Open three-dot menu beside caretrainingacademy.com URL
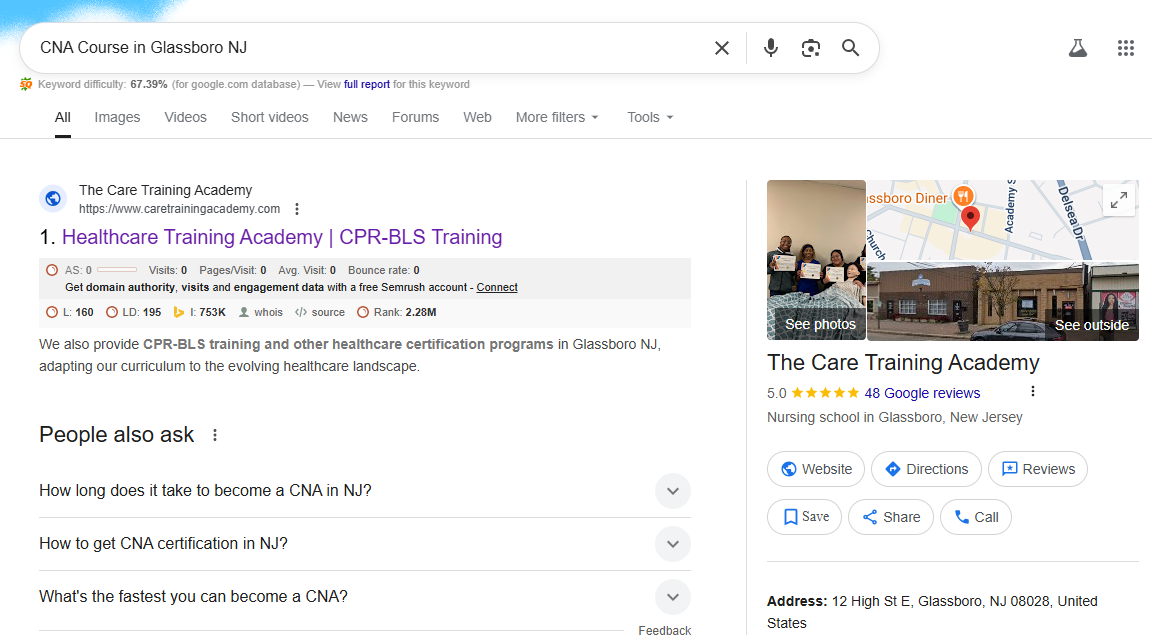1152x635 pixels. 297,209
